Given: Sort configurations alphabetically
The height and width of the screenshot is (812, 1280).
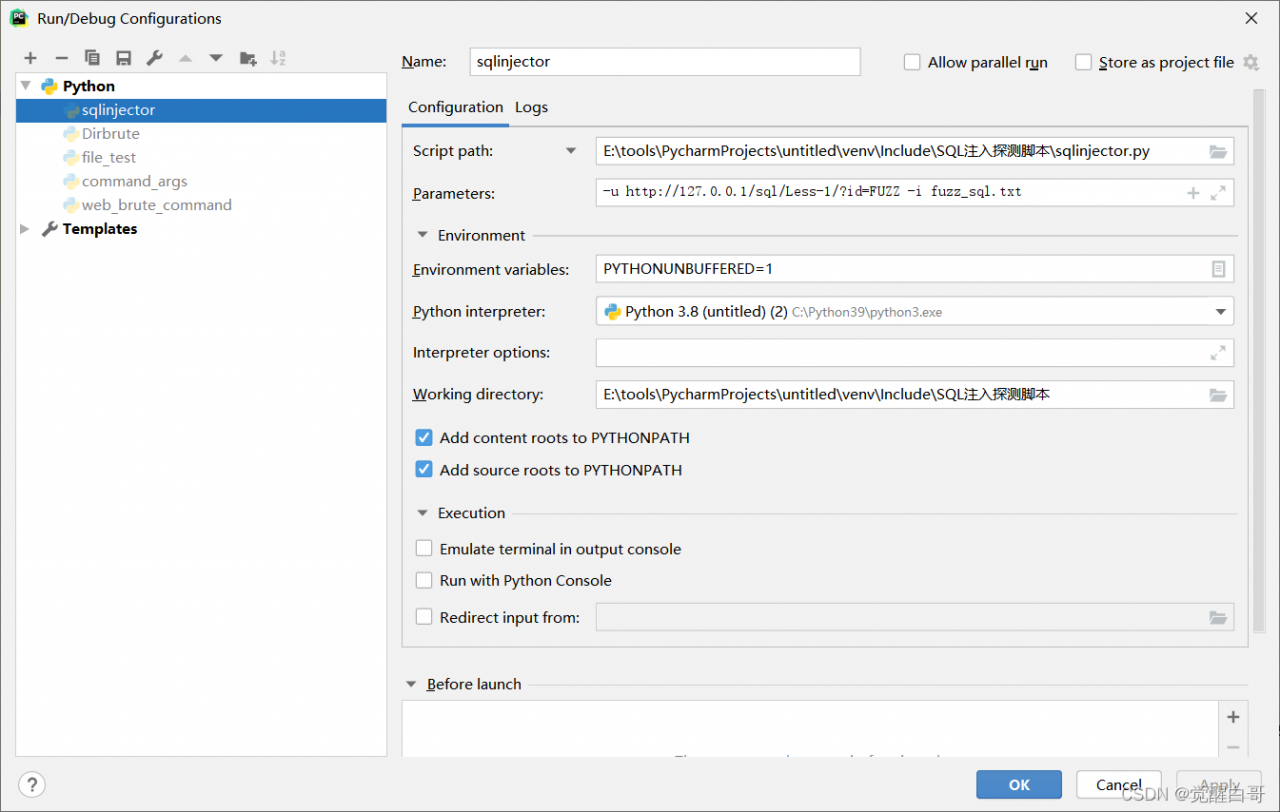Looking at the screenshot, I should 278,58.
